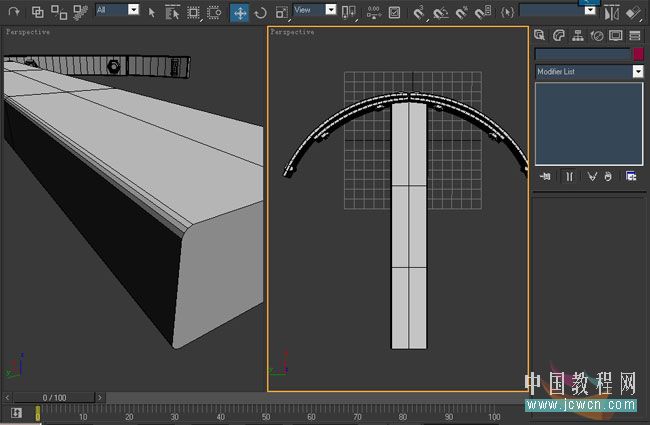The width and height of the screenshot is (650, 425).
Task: Click the Redo arrow icon
Action: point(14,12)
